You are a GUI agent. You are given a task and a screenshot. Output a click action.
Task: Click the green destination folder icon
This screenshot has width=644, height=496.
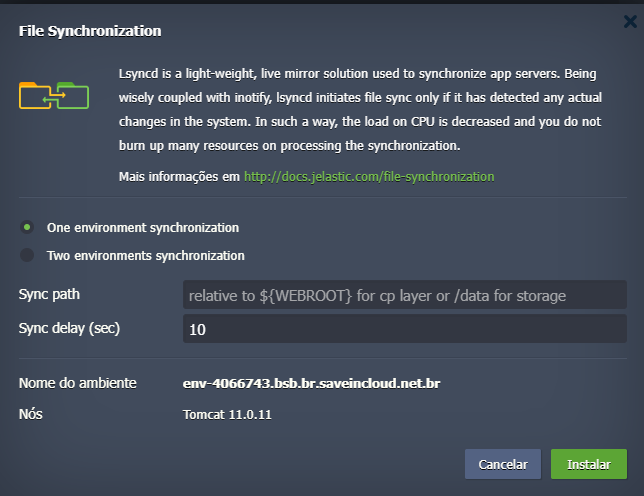click(x=74, y=94)
